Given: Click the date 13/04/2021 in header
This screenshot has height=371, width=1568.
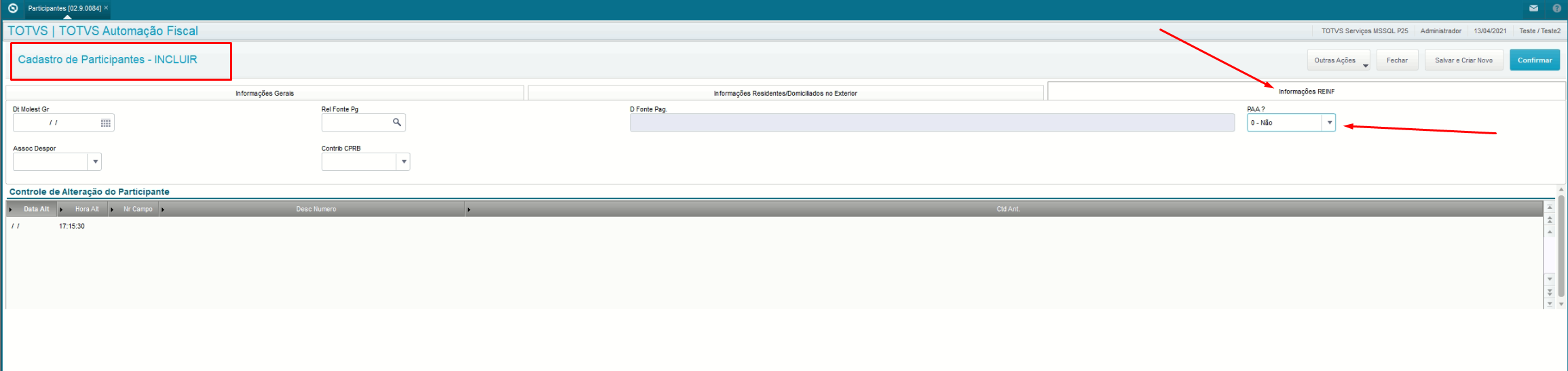Looking at the screenshot, I should tap(1490, 31).
